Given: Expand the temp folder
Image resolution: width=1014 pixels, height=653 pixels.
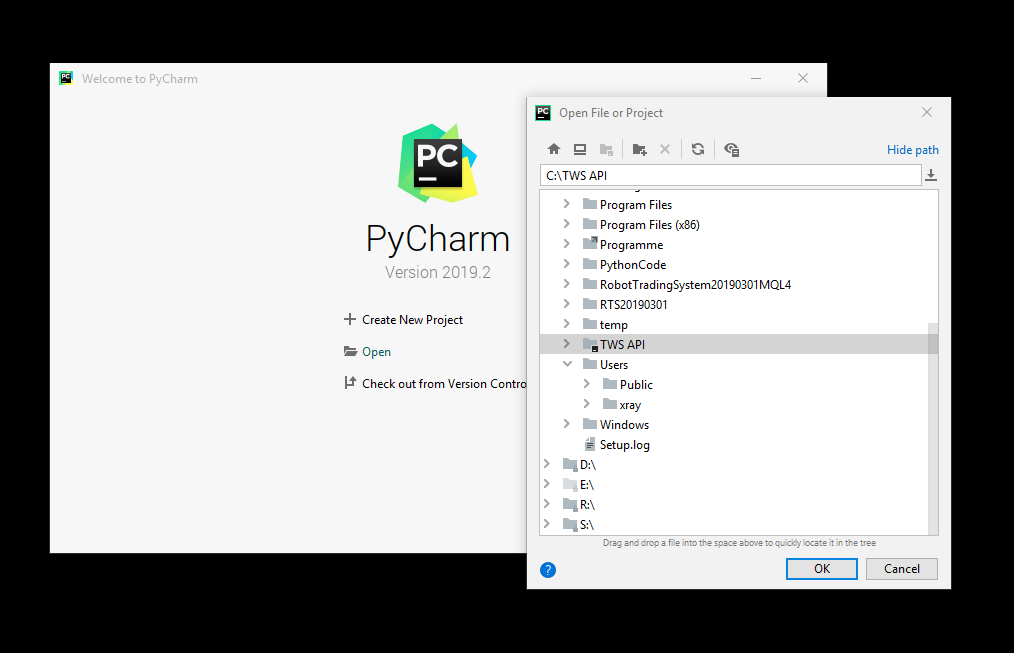Looking at the screenshot, I should [x=566, y=324].
